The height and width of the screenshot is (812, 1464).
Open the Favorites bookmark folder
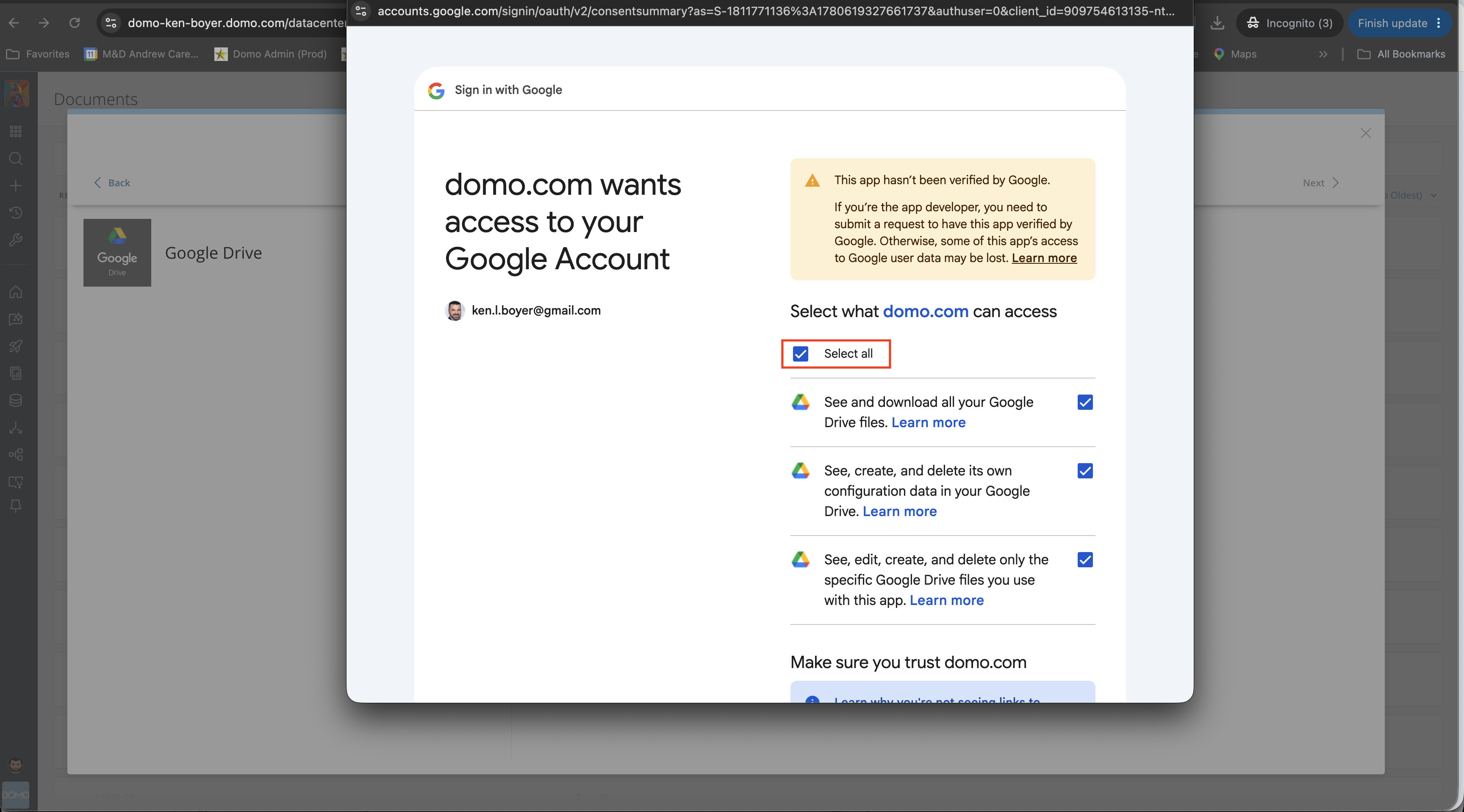(x=38, y=54)
